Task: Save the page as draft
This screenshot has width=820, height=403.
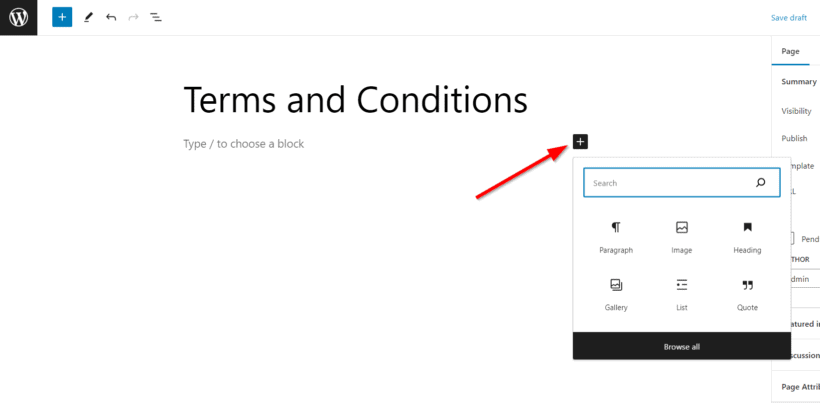Action: pos(789,18)
